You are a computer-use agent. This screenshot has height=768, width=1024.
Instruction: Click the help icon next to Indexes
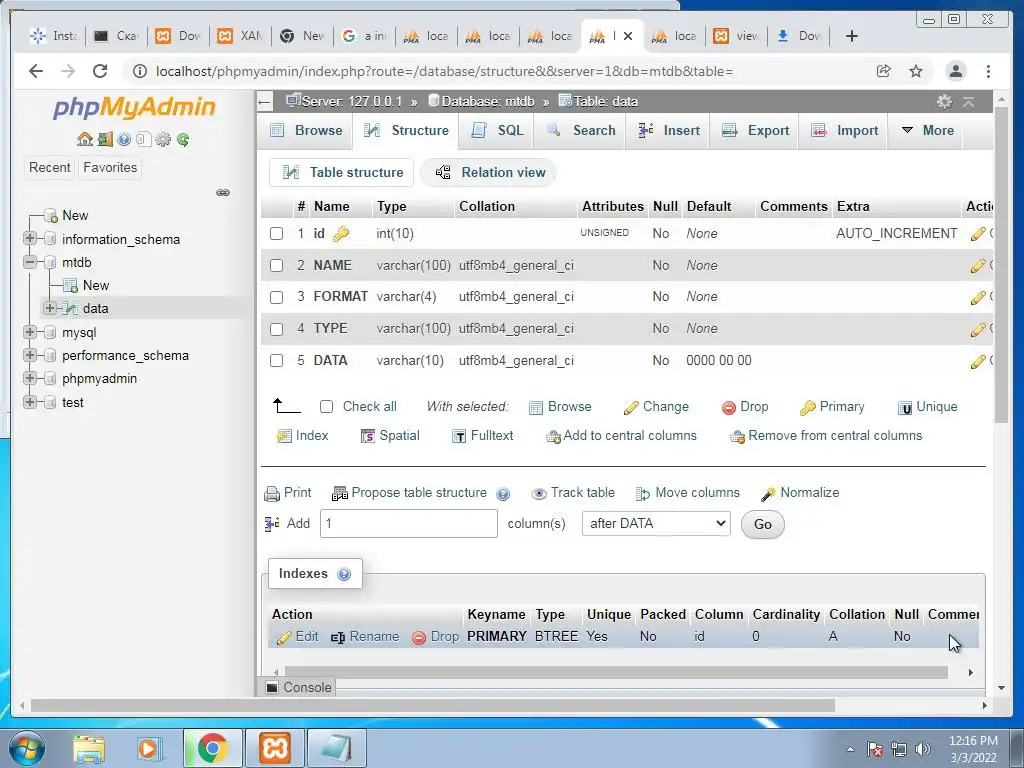344,574
